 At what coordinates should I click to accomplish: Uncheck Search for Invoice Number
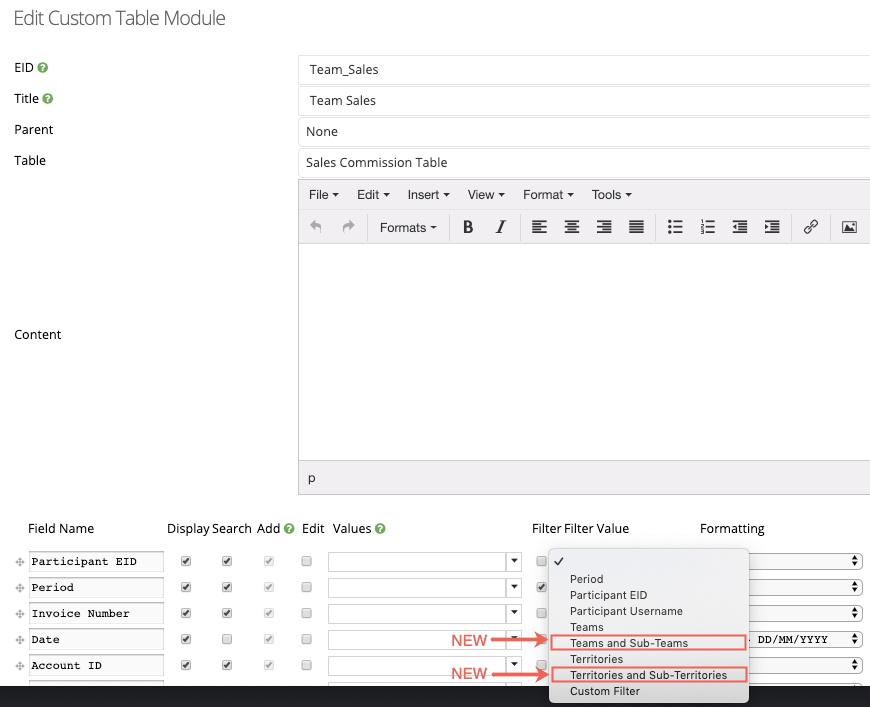[227, 613]
